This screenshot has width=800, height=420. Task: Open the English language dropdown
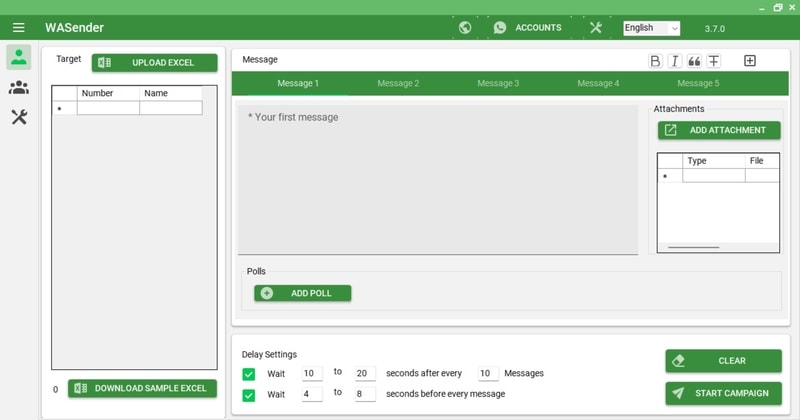click(652, 28)
